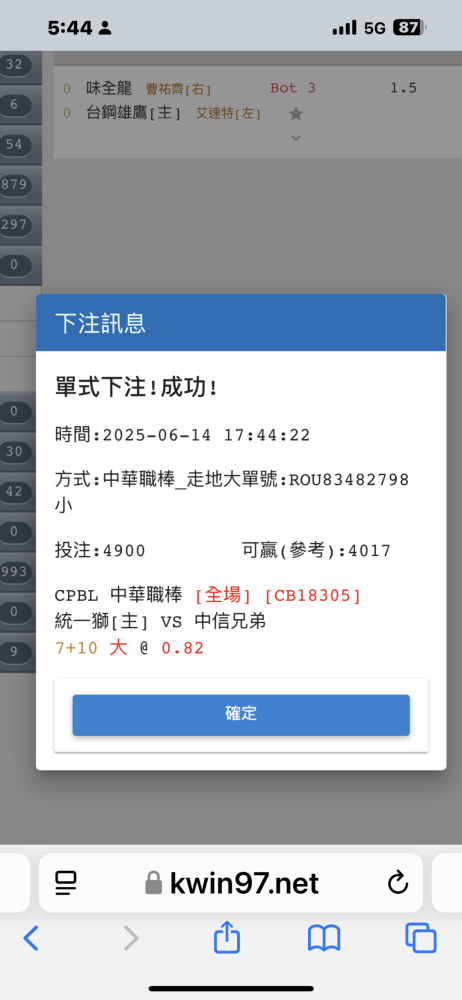Select the sidebar pill showing 993
This screenshot has height=1000, width=462.
[15, 571]
